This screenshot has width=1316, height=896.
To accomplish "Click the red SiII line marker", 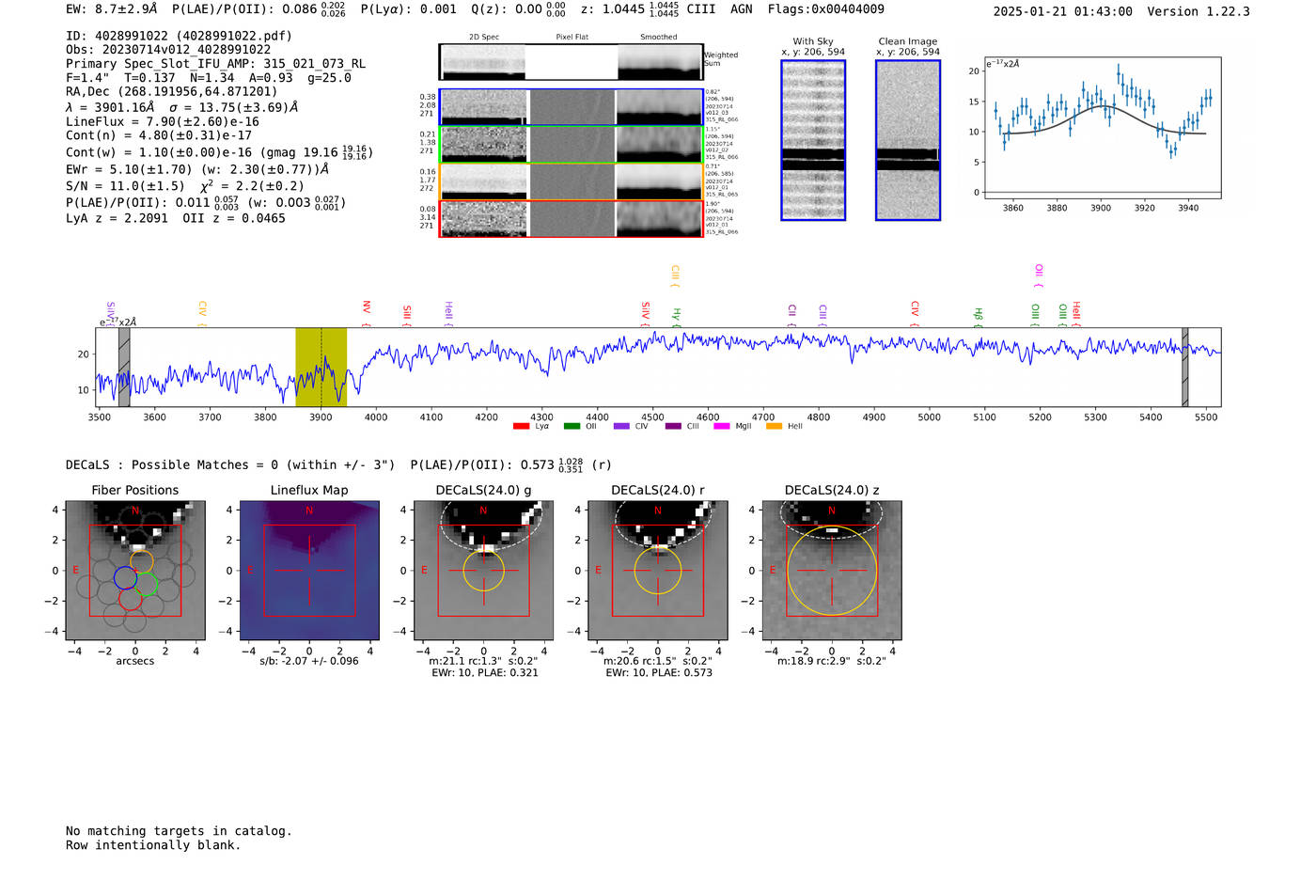I will pyautogui.click(x=407, y=315).
